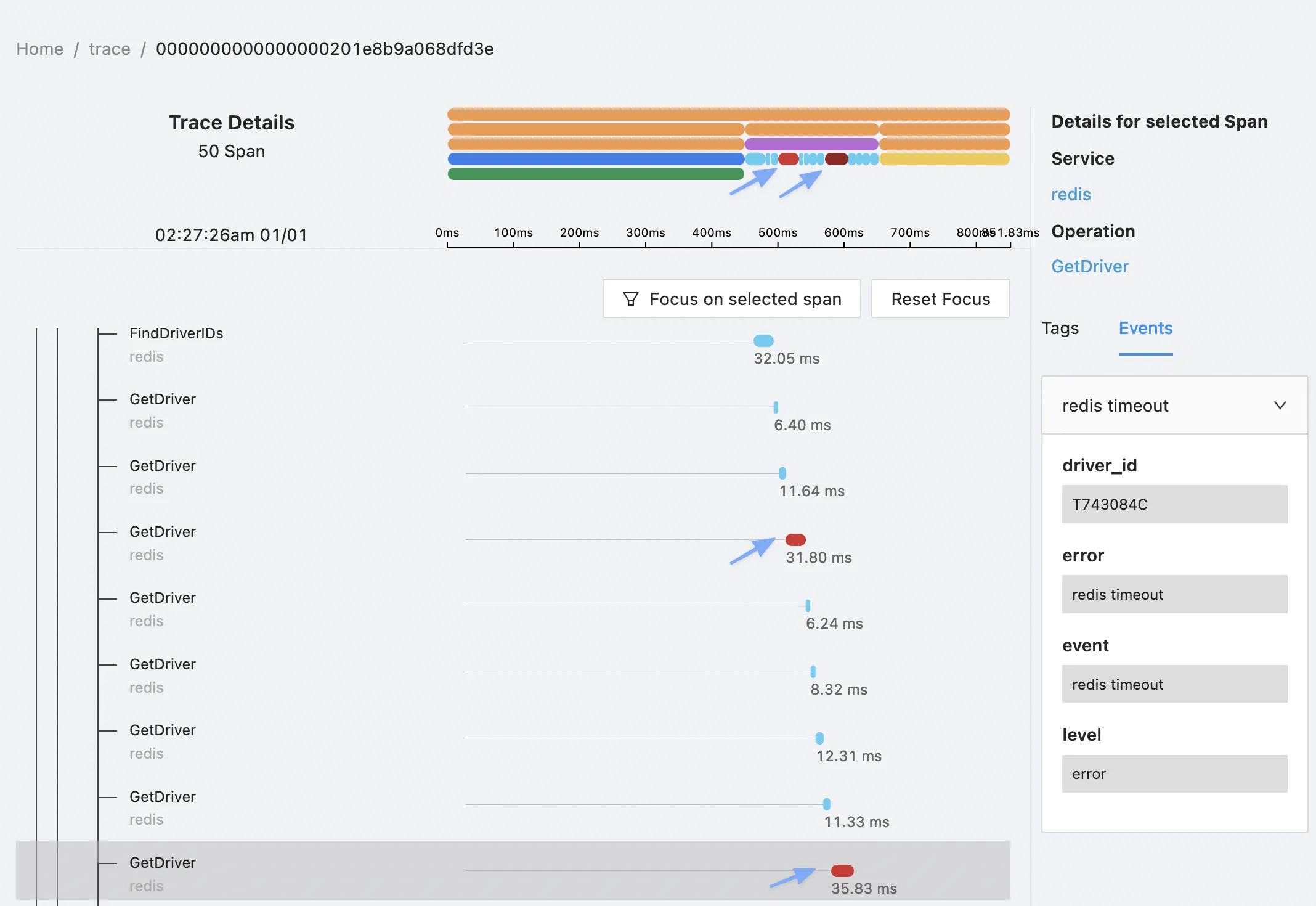Click the top orange bar in trace overview
The width and height of the screenshot is (1316, 906).
(x=729, y=114)
